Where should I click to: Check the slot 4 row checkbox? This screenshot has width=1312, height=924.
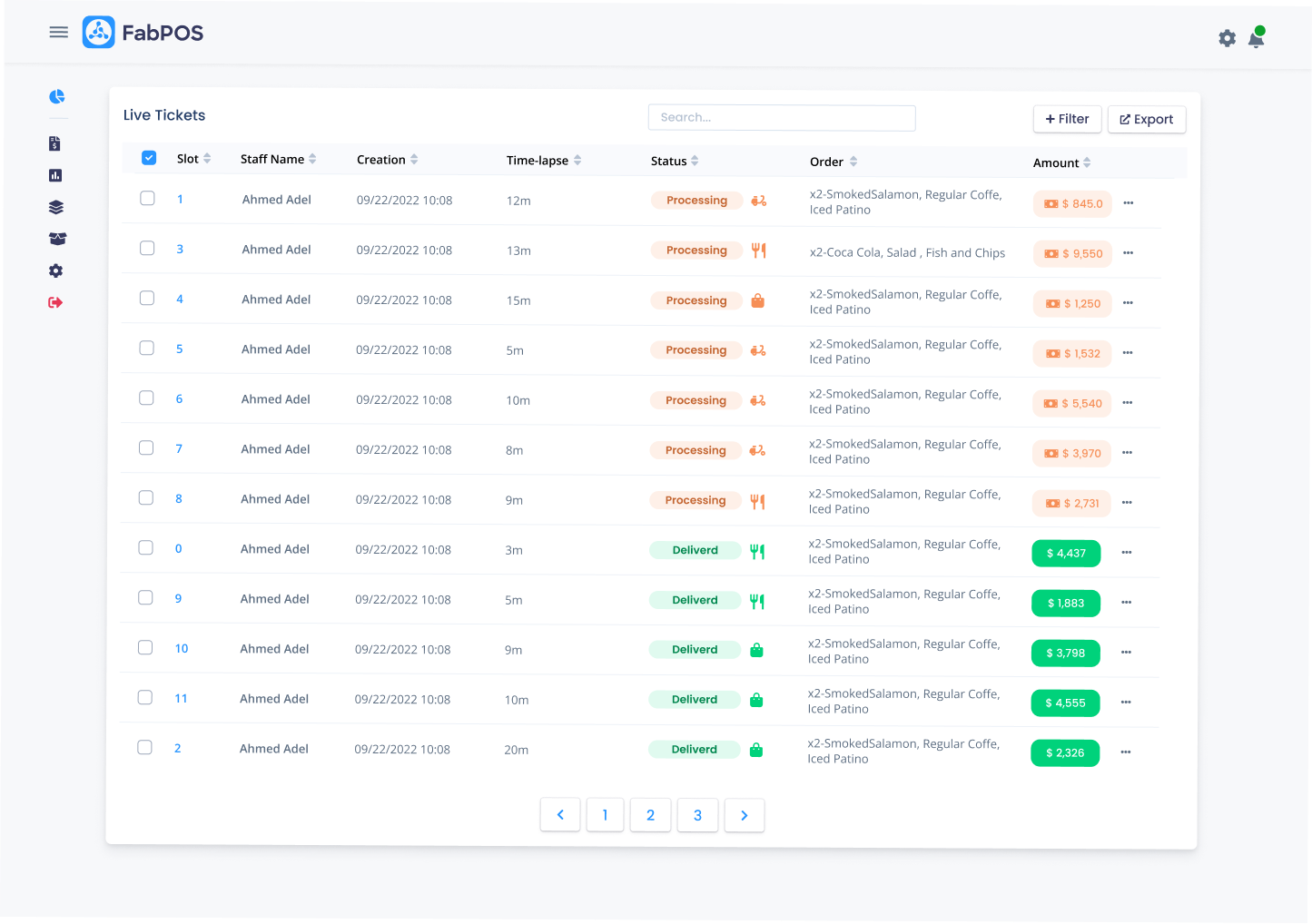pos(147,298)
